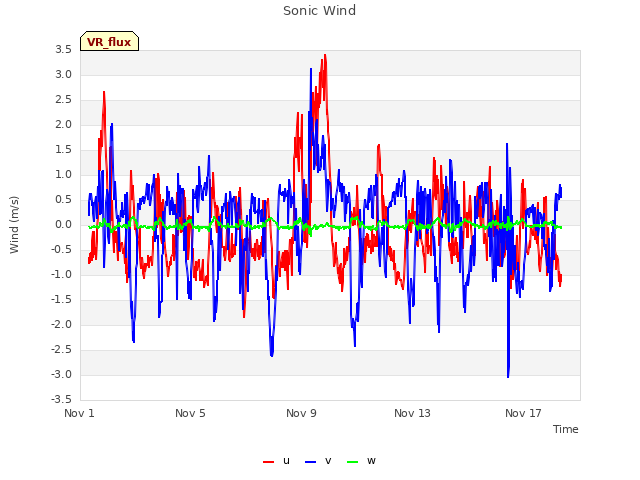Click the Nov 17 x-axis tick label
This screenshot has height=480, width=640.
tap(523, 413)
